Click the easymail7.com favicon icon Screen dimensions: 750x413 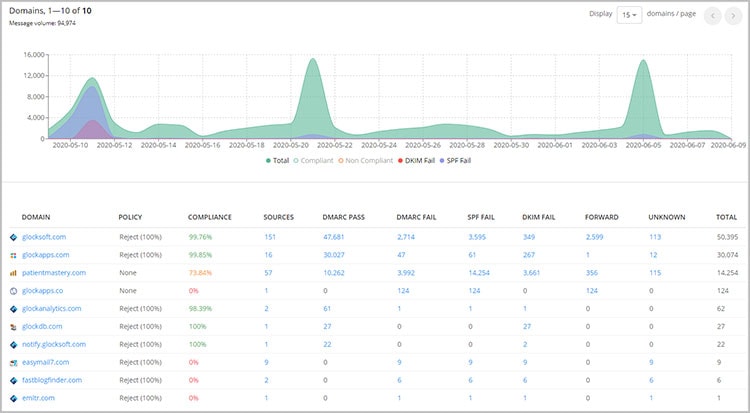[x=13, y=363]
